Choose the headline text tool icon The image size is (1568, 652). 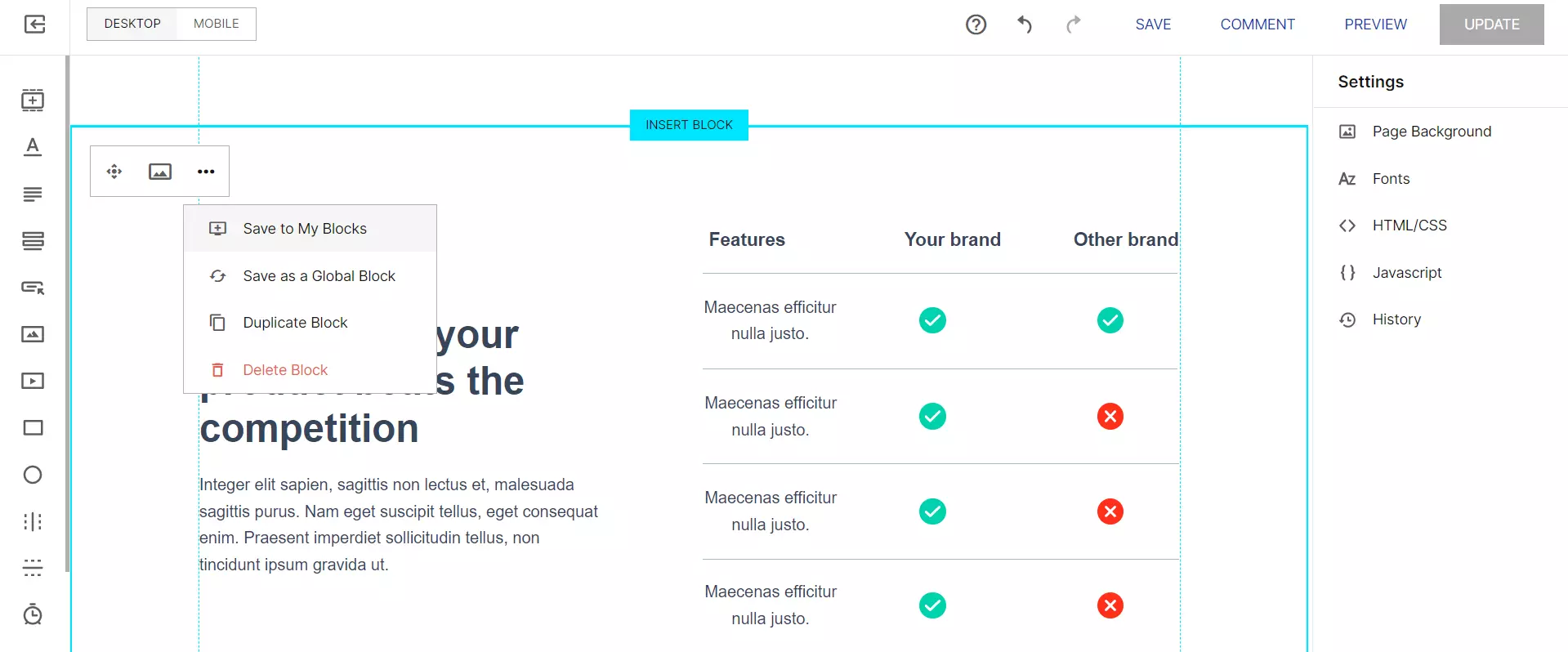(33, 147)
